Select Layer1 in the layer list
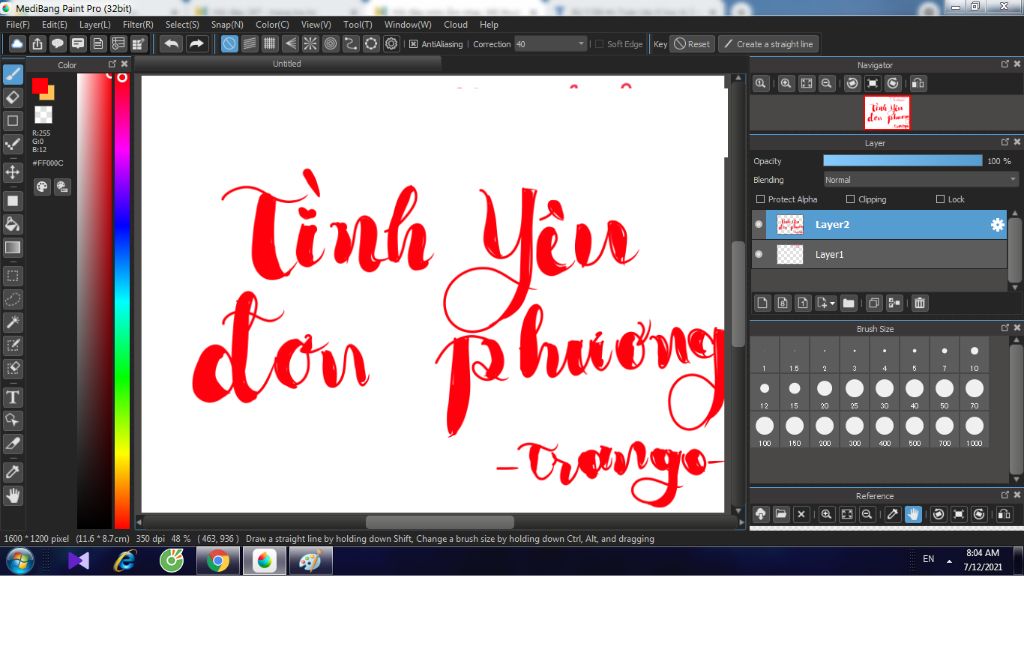Screen dimensions: 1024x661 tap(879, 254)
